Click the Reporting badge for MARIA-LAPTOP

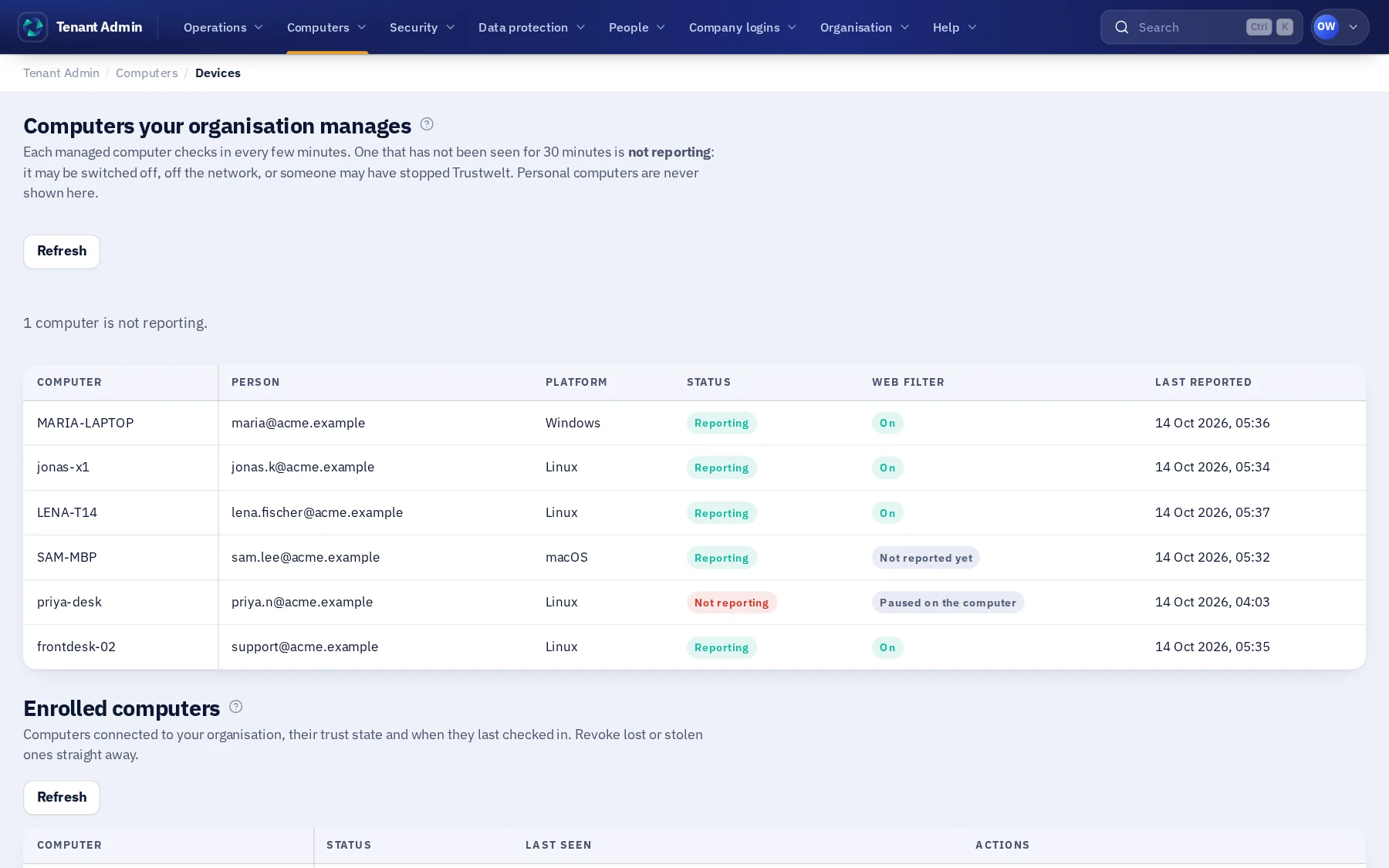(722, 423)
